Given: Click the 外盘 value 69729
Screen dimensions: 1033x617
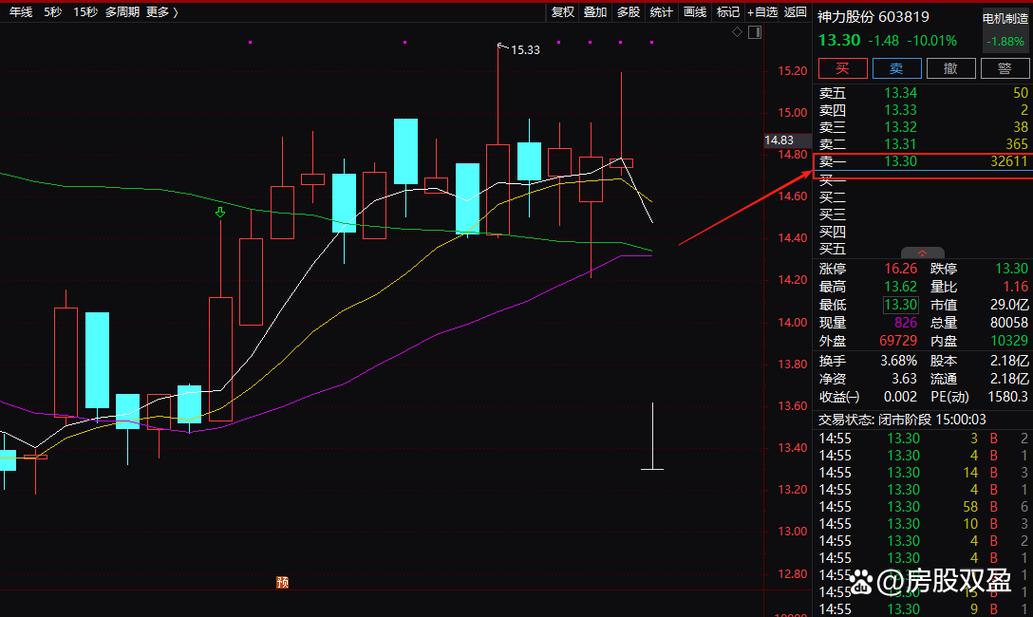Looking at the screenshot, I should (x=898, y=340).
